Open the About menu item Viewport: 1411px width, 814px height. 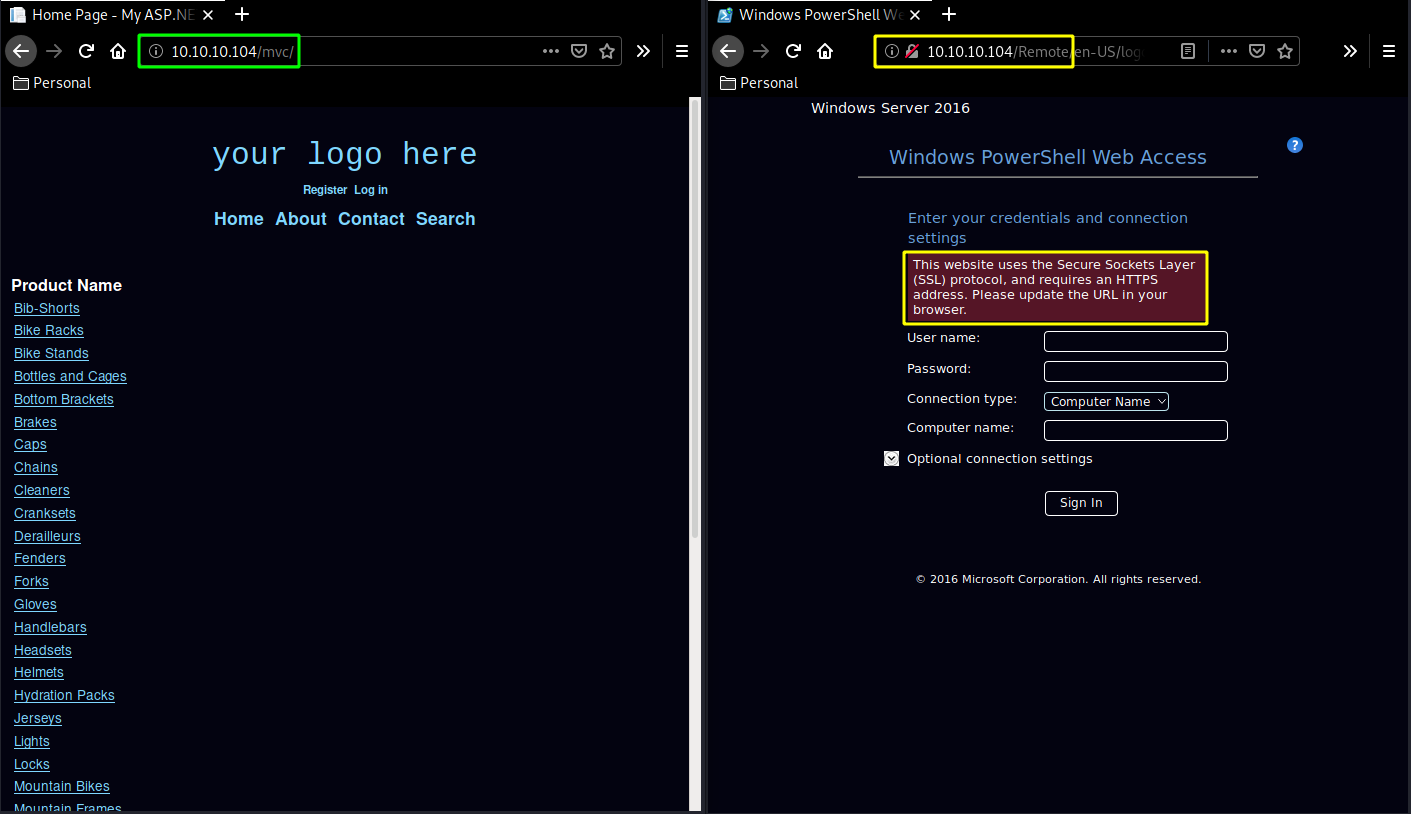tap(301, 219)
